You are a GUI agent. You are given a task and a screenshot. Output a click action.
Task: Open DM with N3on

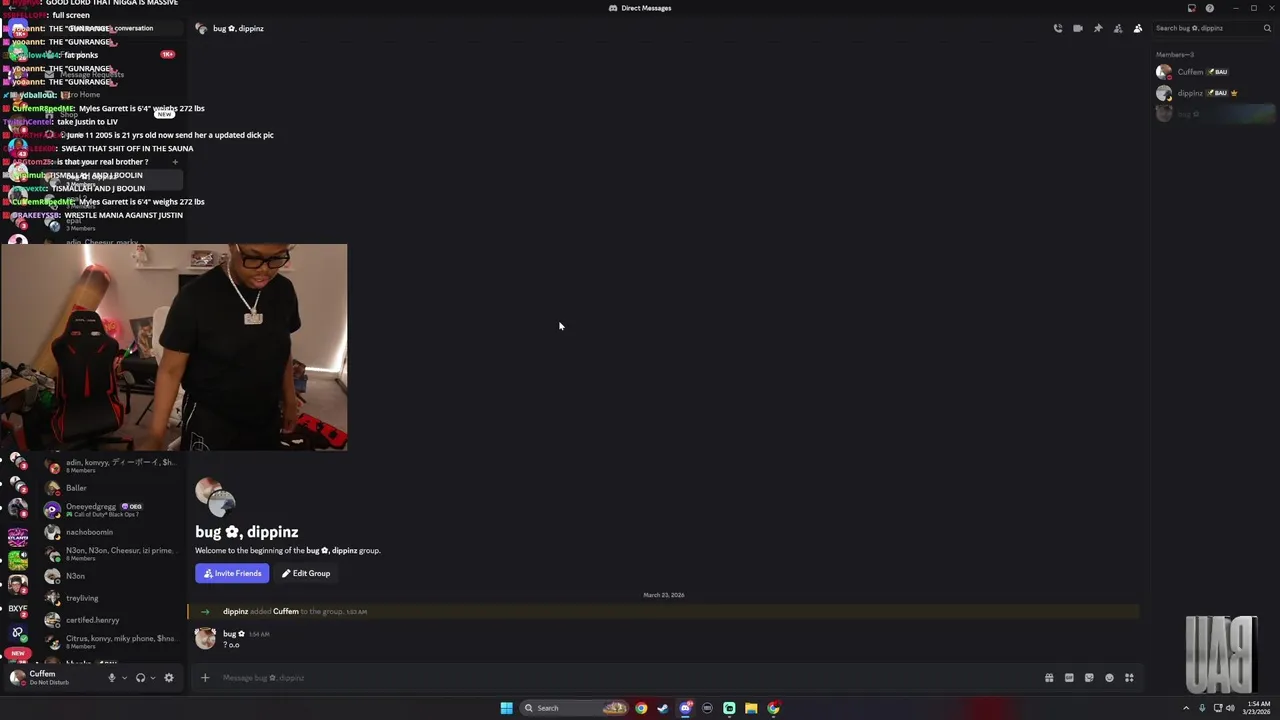click(110, 576)
